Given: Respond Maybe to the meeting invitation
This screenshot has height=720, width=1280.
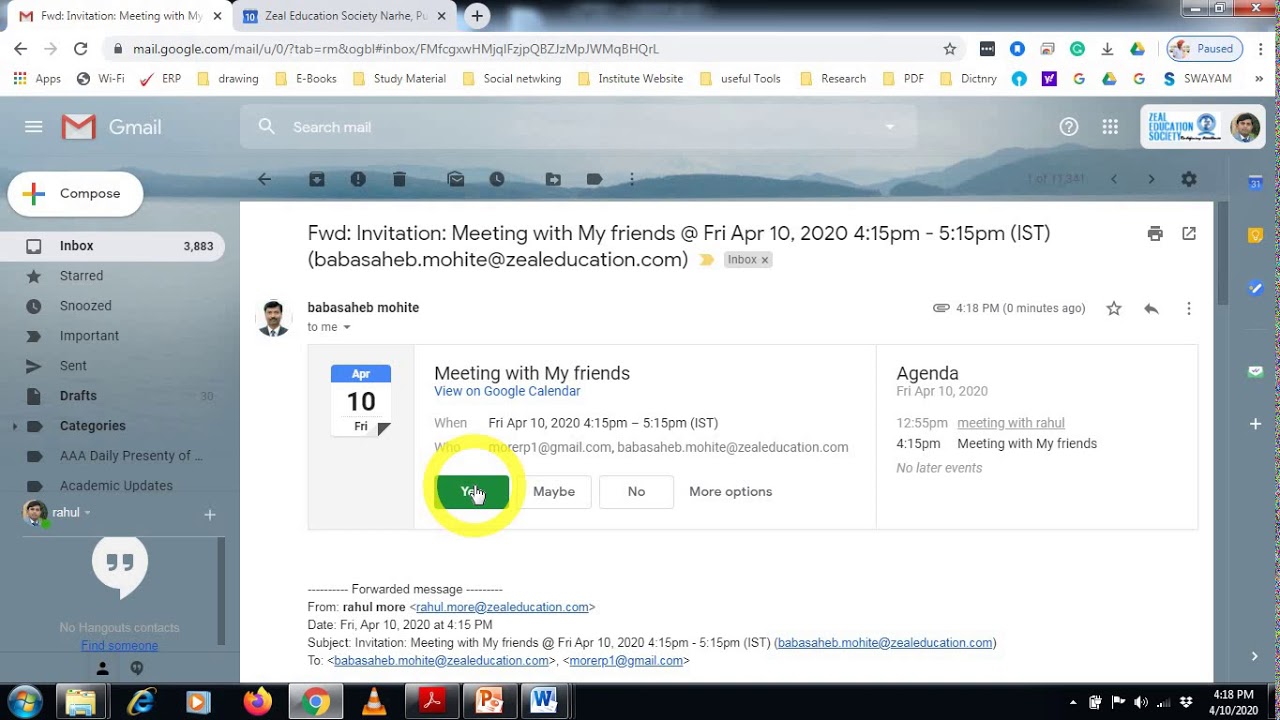Looking at the screenshot, I should [554, 491].
